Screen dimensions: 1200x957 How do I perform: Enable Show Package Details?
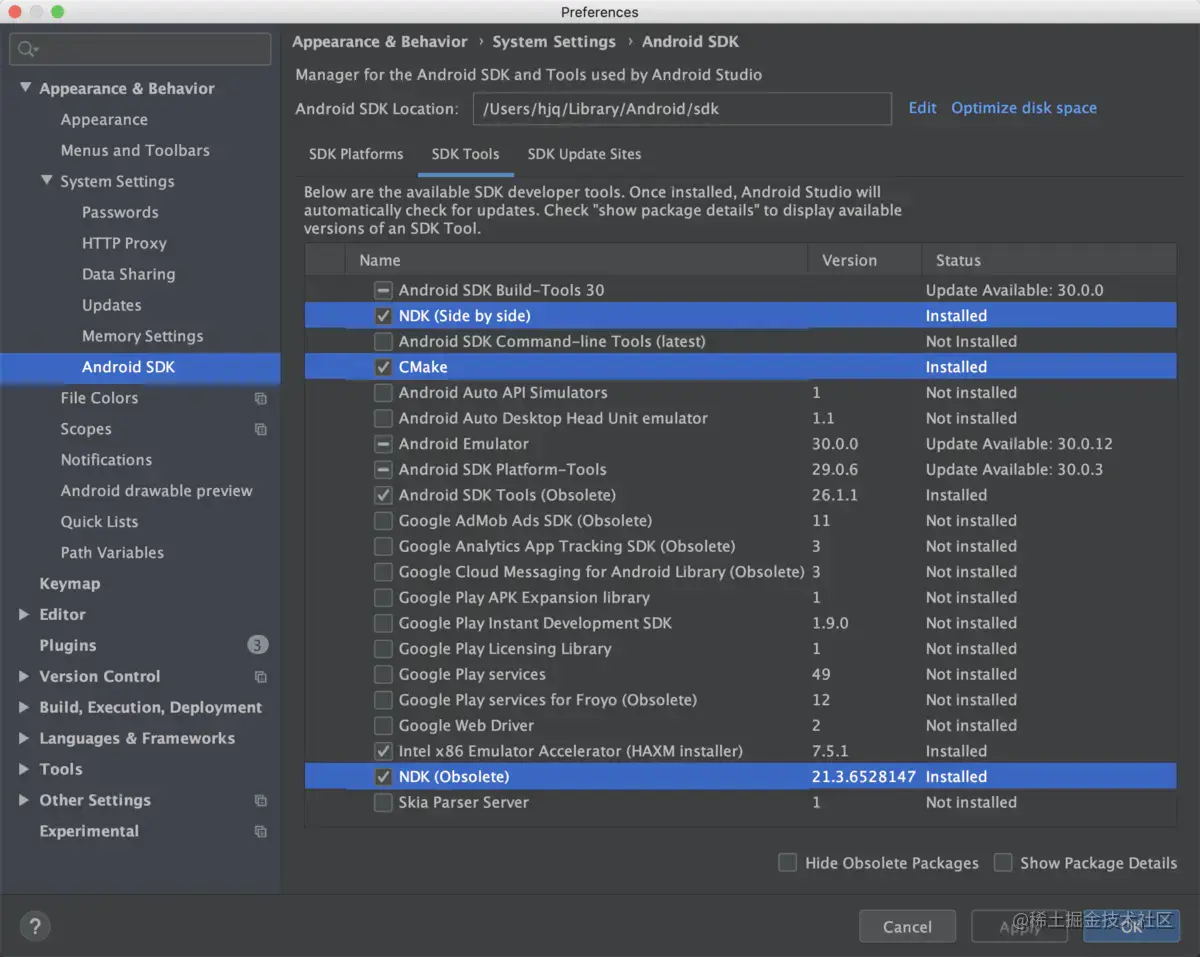(x=1003, y=862)
